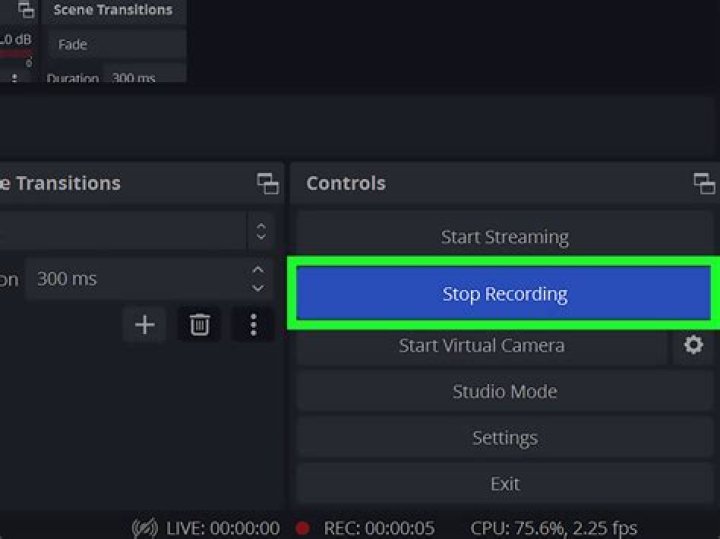The width and height of the screenshot is (720, 539).
Task: Open the Fade transition dropdown
Action: (x=116, y=44)
